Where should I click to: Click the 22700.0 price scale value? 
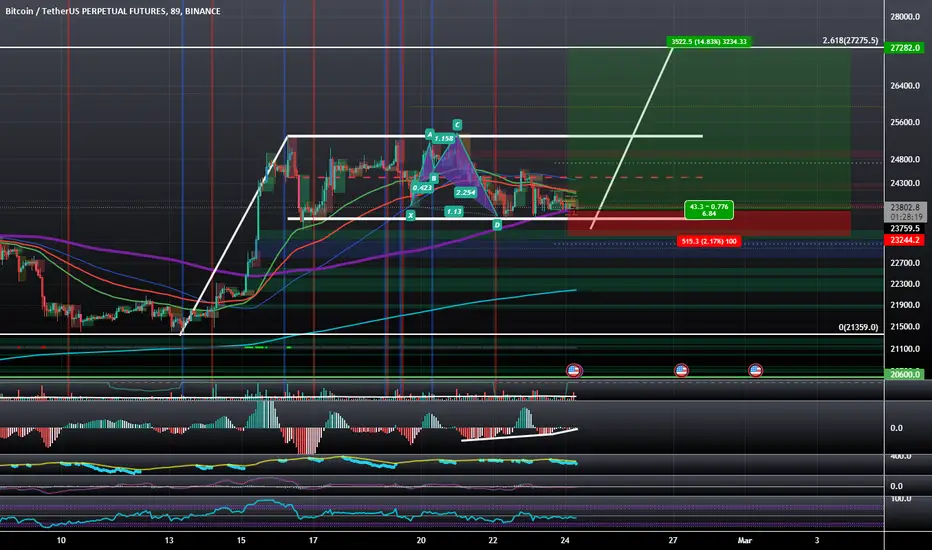click(x=905, y=263)
